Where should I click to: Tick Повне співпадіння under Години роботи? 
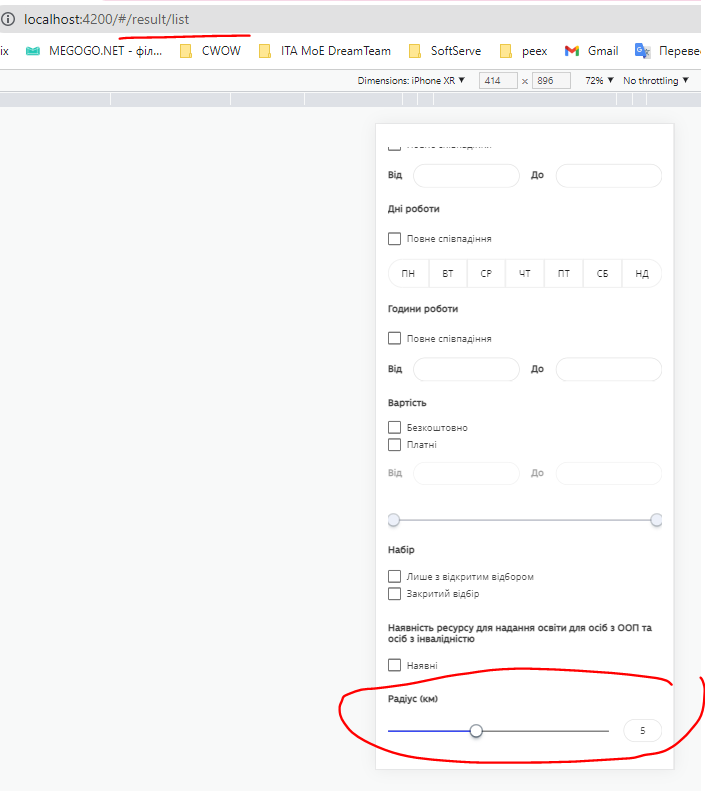tap(394, 338)
